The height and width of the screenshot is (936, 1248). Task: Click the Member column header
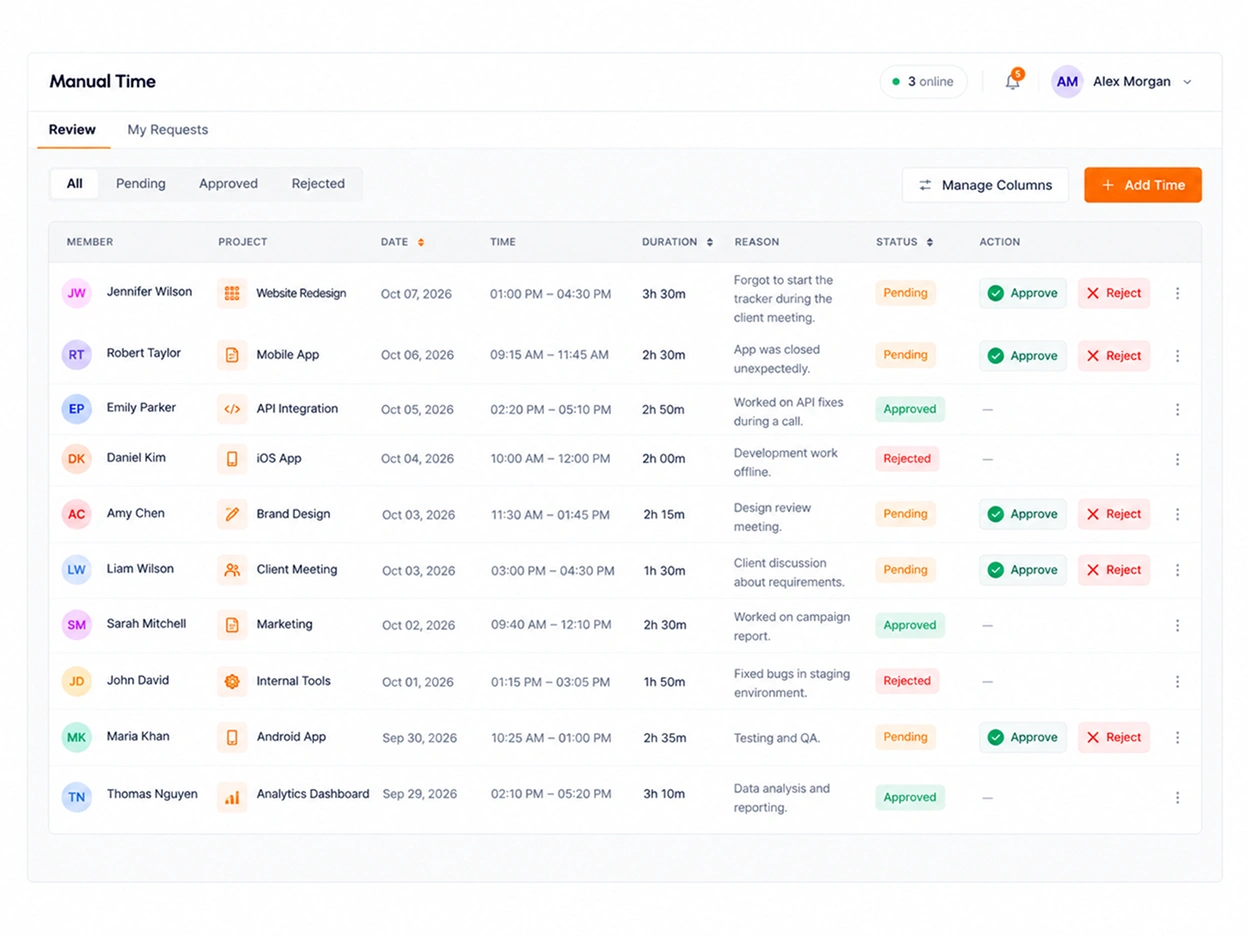[90, 242]
